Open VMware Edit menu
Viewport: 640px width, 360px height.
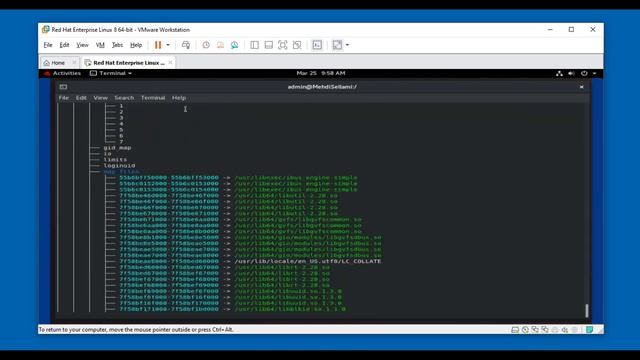pos(64,45)
